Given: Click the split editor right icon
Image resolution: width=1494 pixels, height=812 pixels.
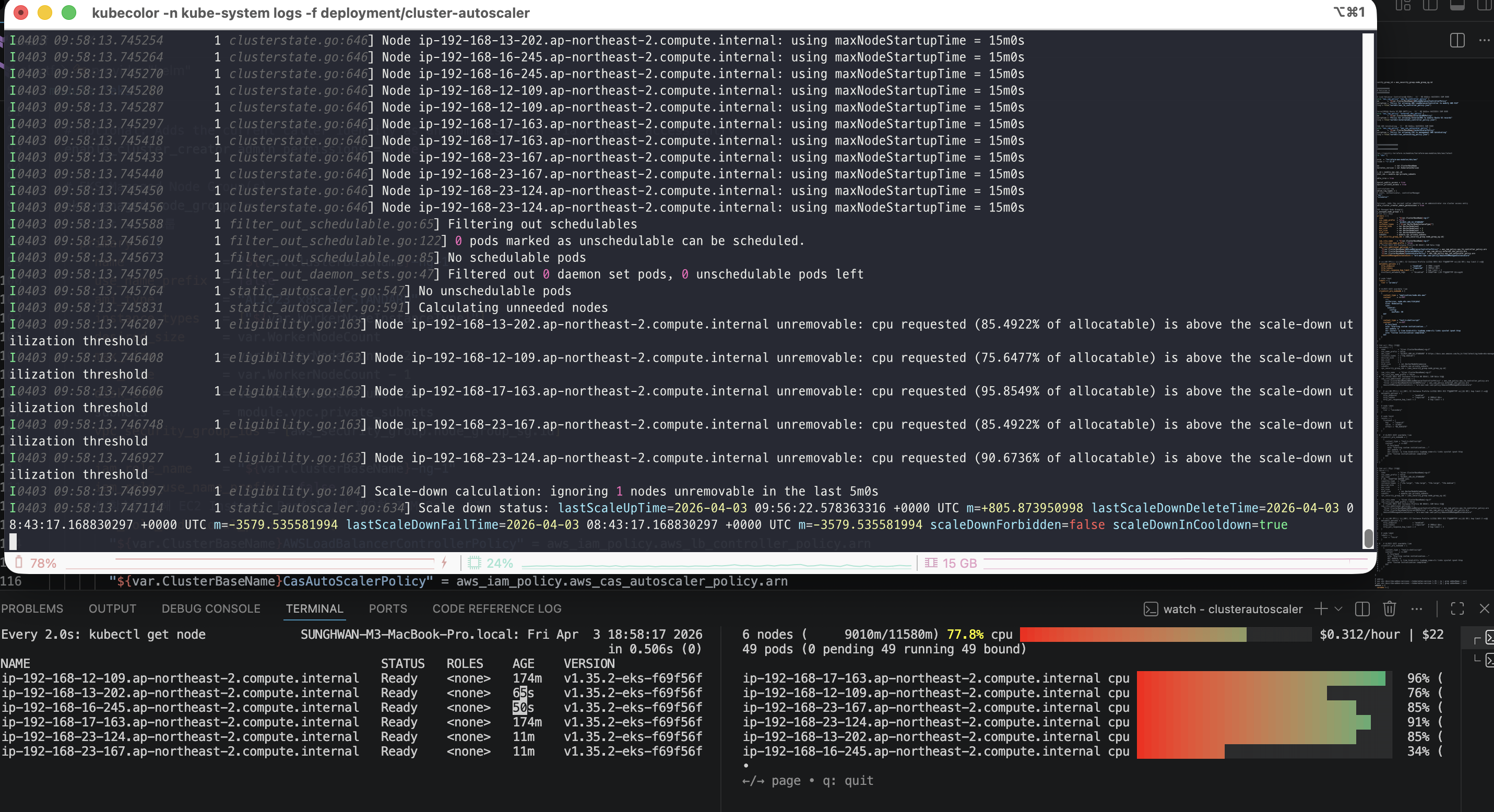Looking at the screenshot, I should (1457, 40).
